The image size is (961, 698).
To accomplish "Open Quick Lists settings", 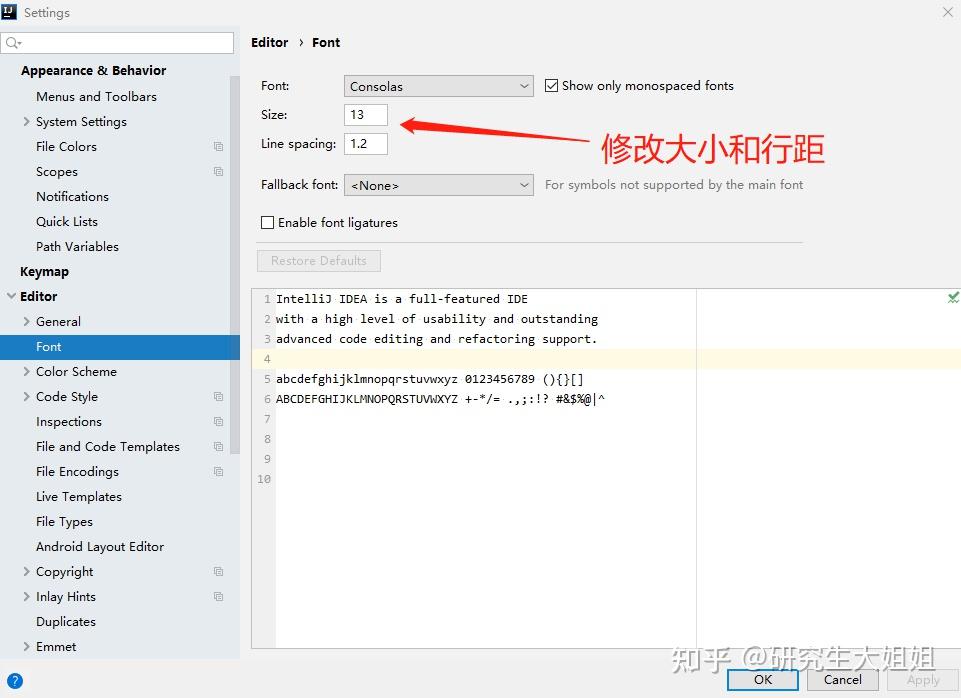I will pyautogui.click(x=67, y=222).
